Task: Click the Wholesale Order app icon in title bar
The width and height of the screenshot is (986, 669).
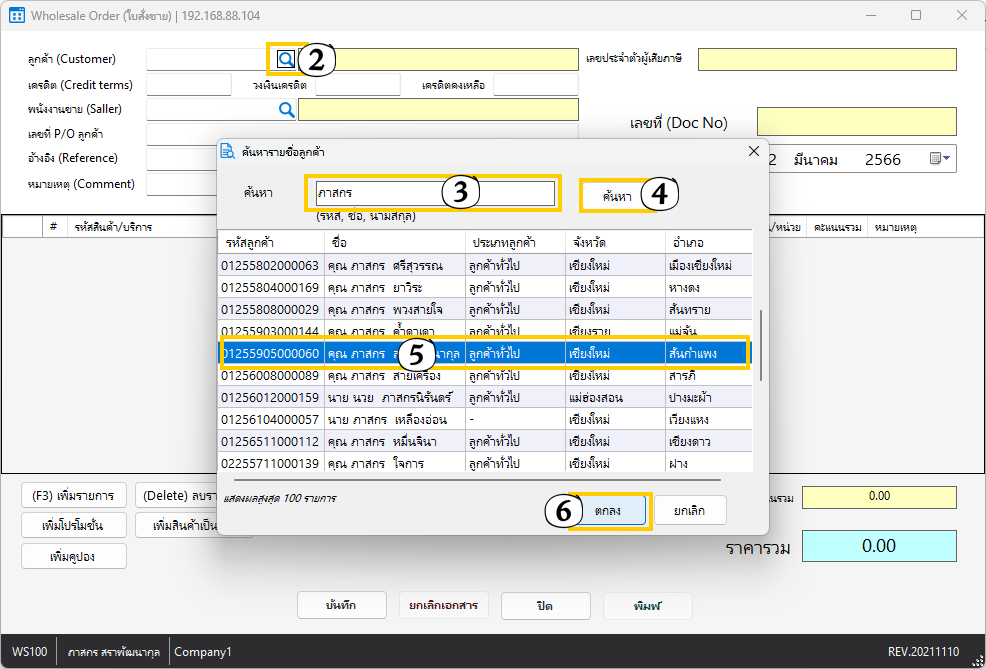Action: pos(17,16)
